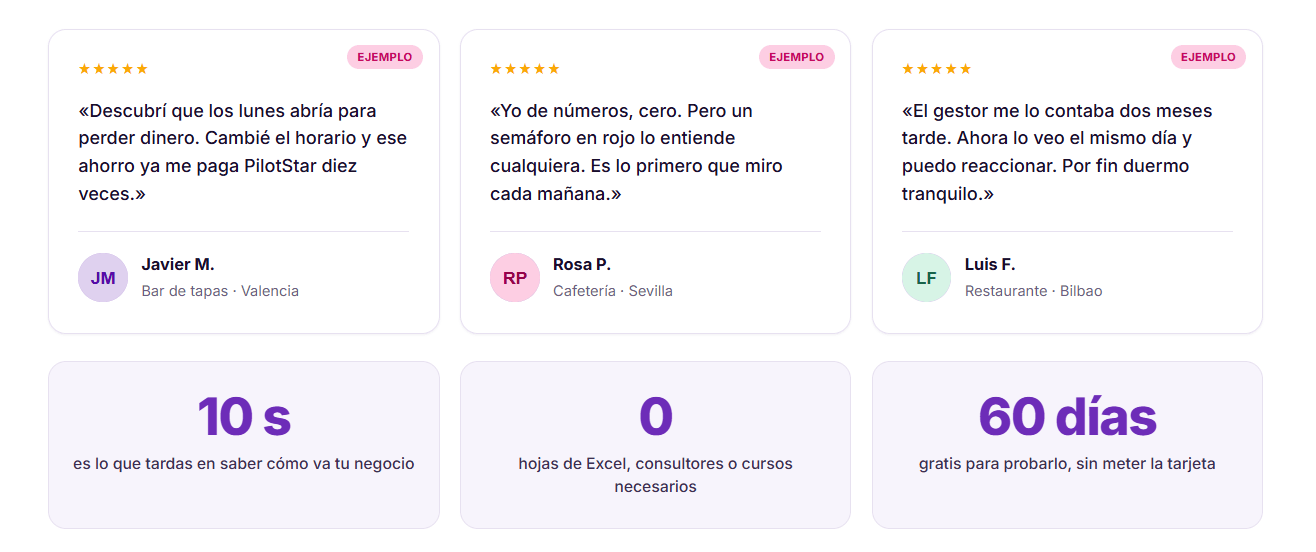Click the quote about the gestor delay

[1057, 152]
